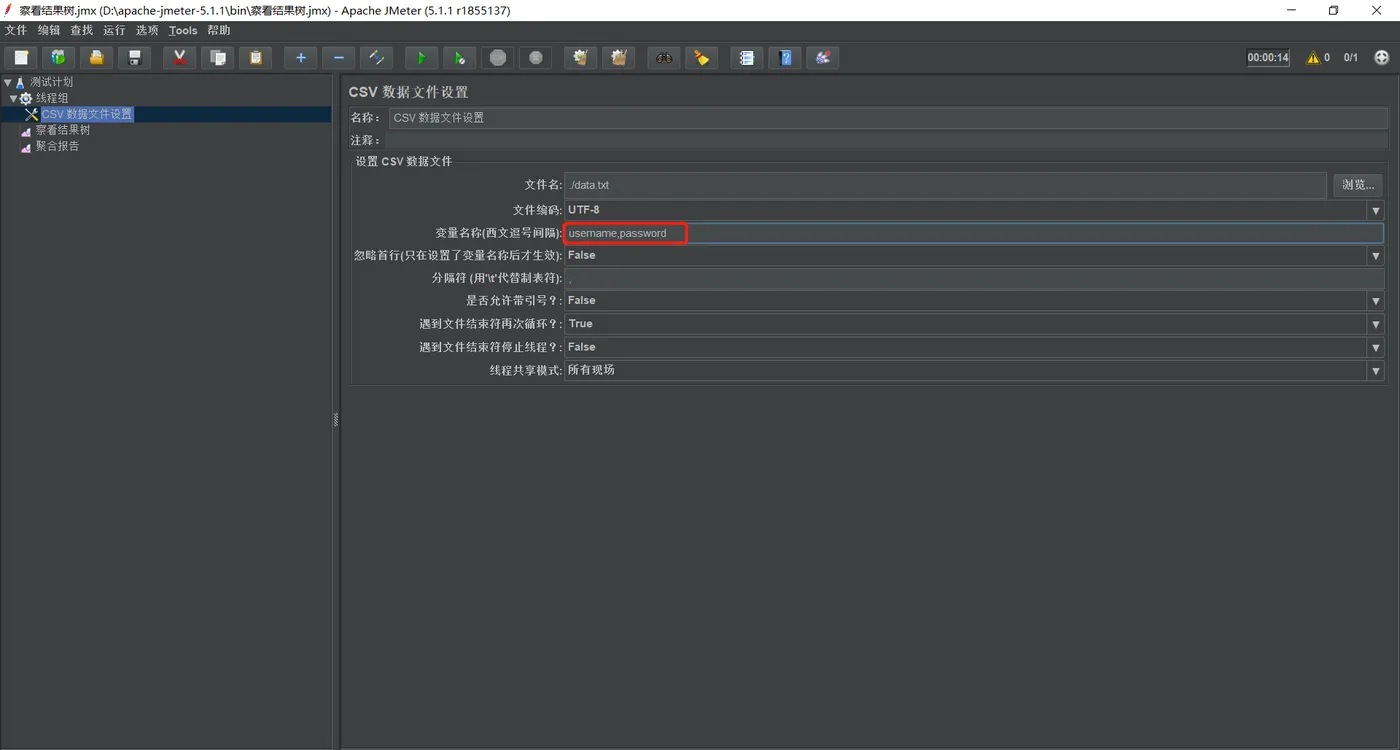This screenshot has height=750, width=1400.
Task: Click the 0/1 thread count text
Action: [x=1351, y=58]
